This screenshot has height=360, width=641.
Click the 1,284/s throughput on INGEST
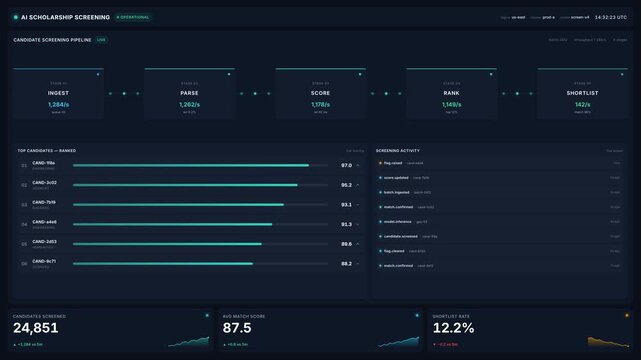(58, 105)
